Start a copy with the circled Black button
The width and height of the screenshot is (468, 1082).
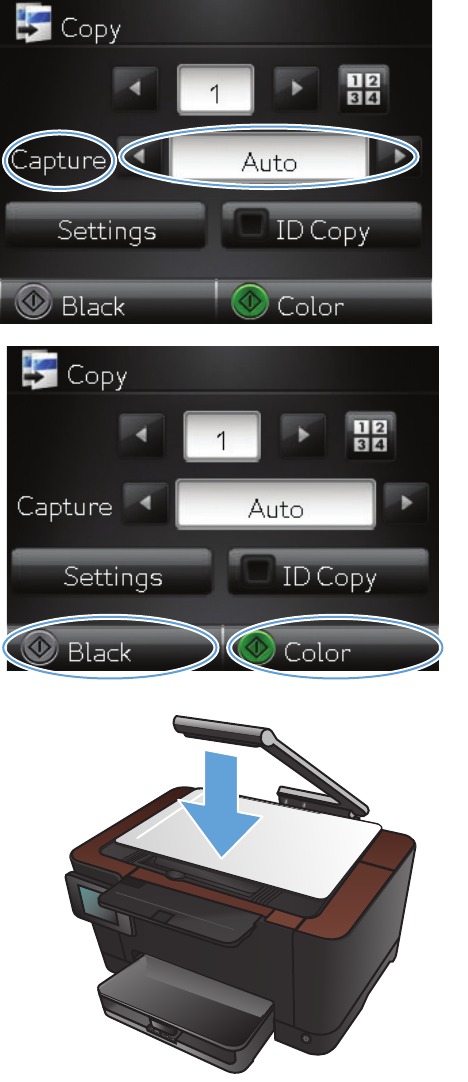[x=112, y=649]
